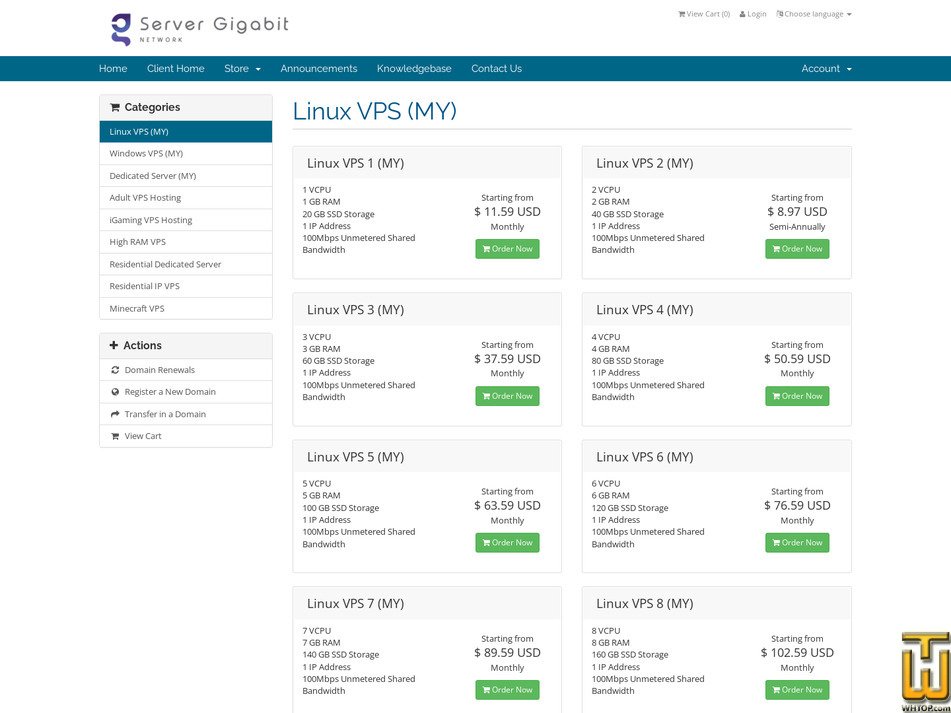
Task: Click the globe icon beside Register a New Domain
Action: (x=115, y=392)
